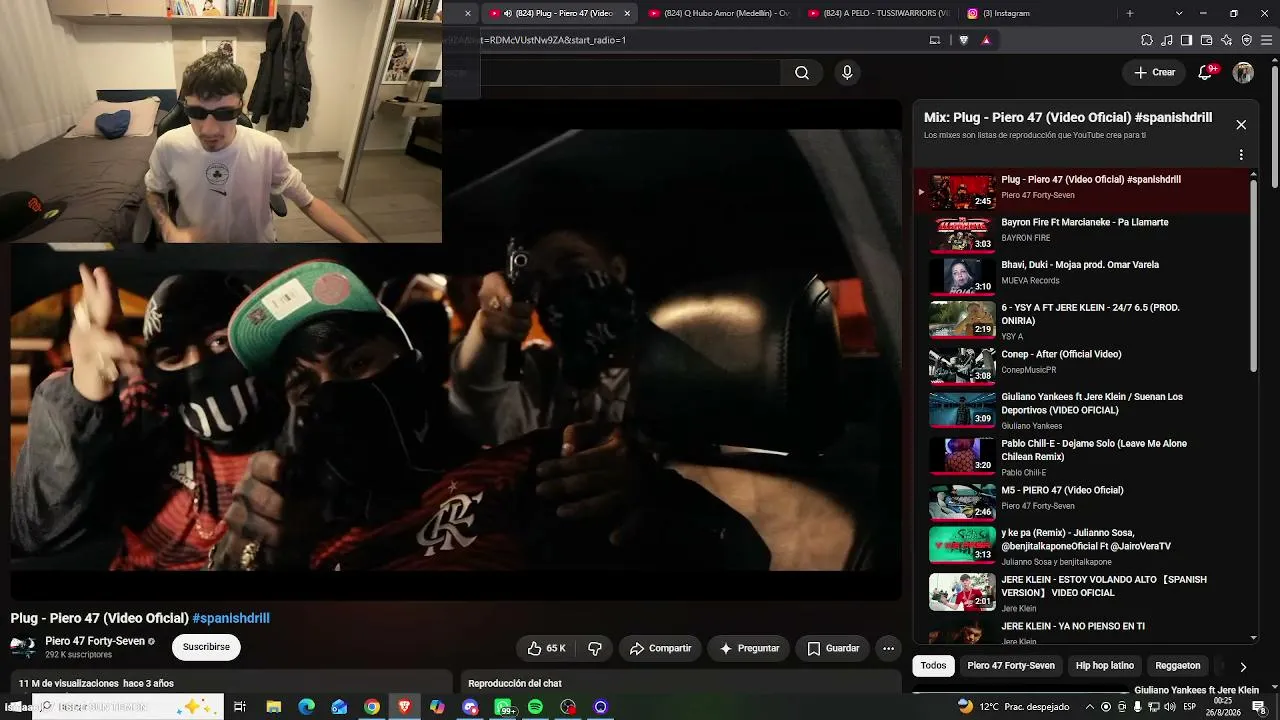Click the install-app icon in address bar

935,40
